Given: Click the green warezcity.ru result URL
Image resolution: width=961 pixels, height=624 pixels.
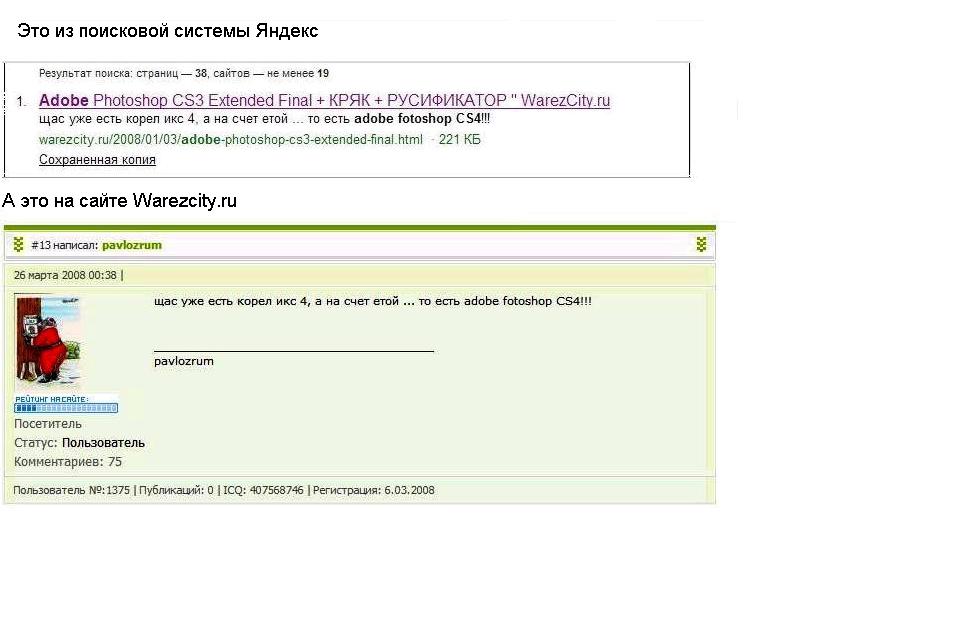Looking at the screenshot, I should tap(230, 140).
